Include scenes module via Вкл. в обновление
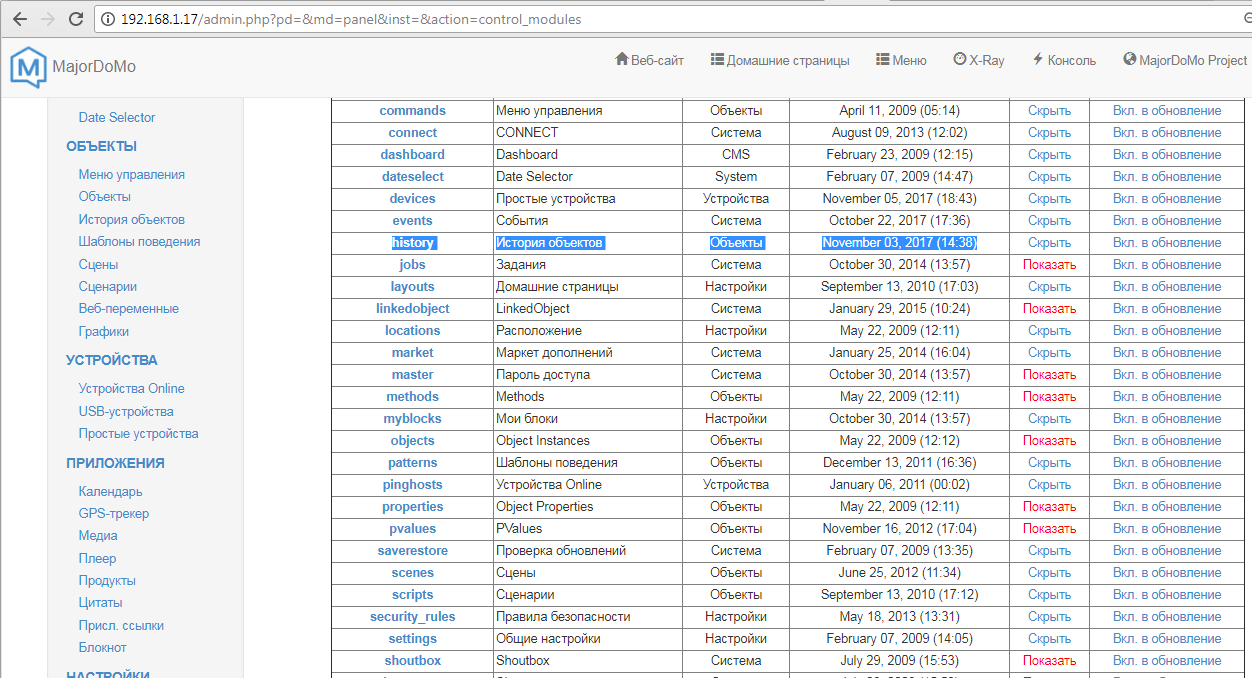Screen dimensions: 1252x678 point(1167,572)
